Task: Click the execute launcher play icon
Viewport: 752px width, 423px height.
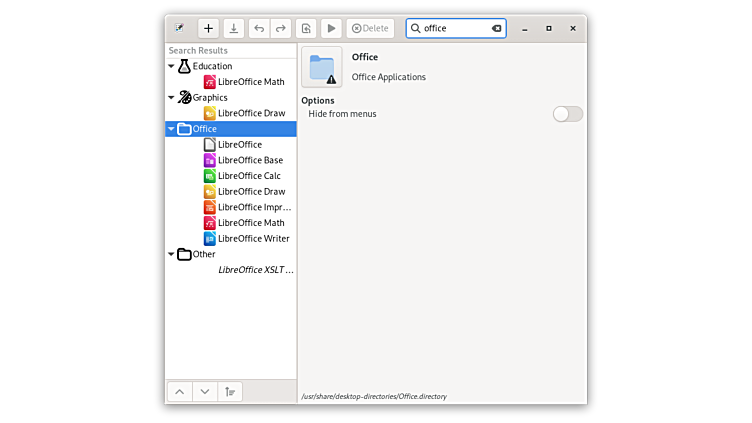Action: tap(331, 29)
